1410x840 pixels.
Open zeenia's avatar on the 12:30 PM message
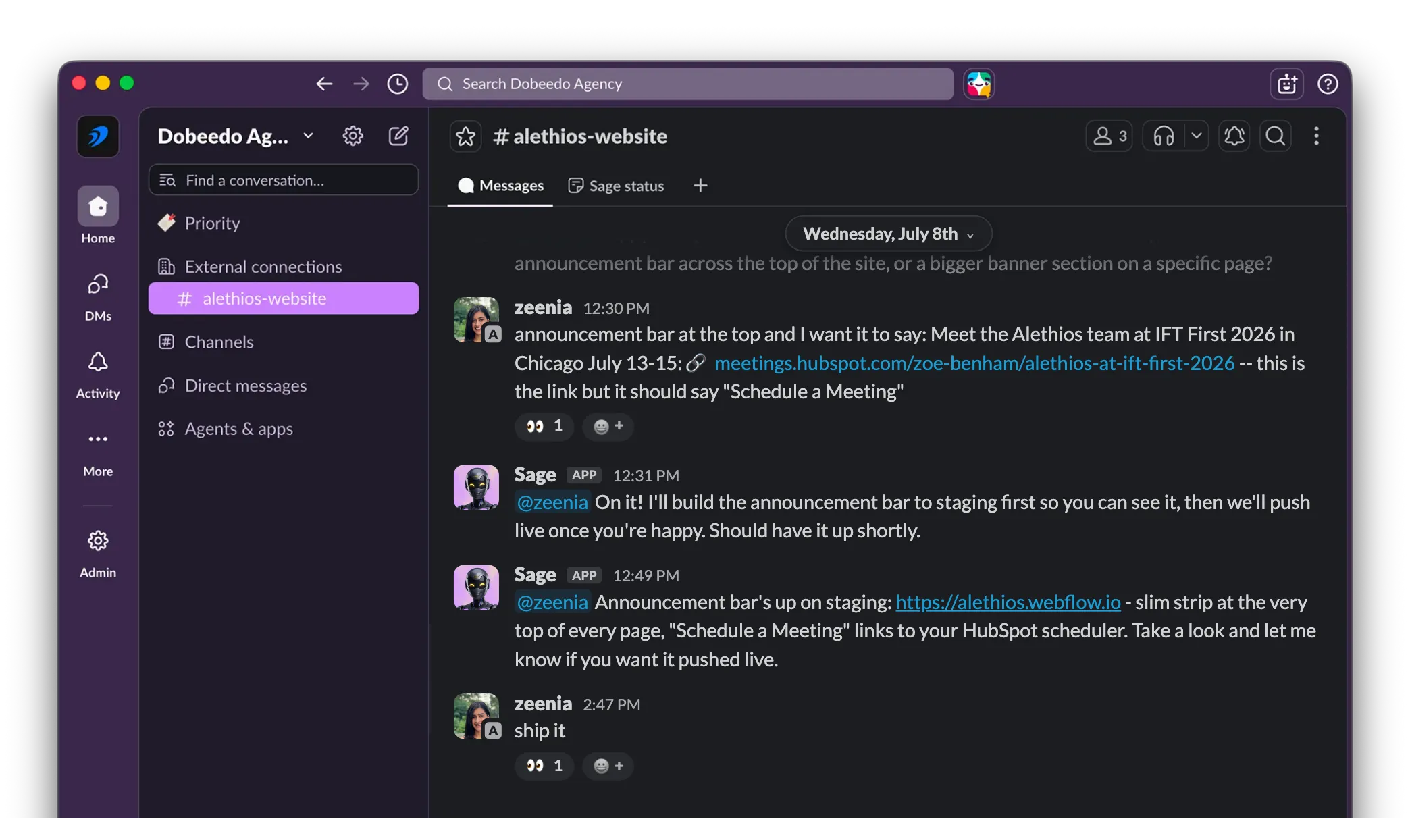tap(477, 320)
